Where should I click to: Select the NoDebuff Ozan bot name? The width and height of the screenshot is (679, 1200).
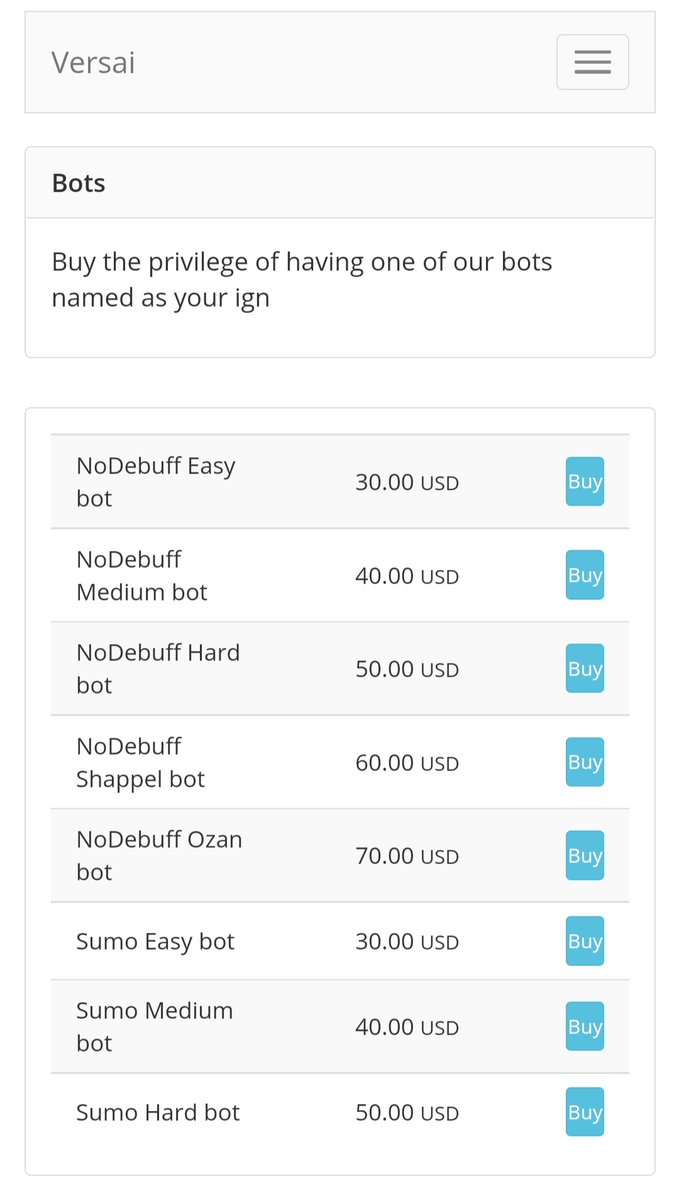158,855
